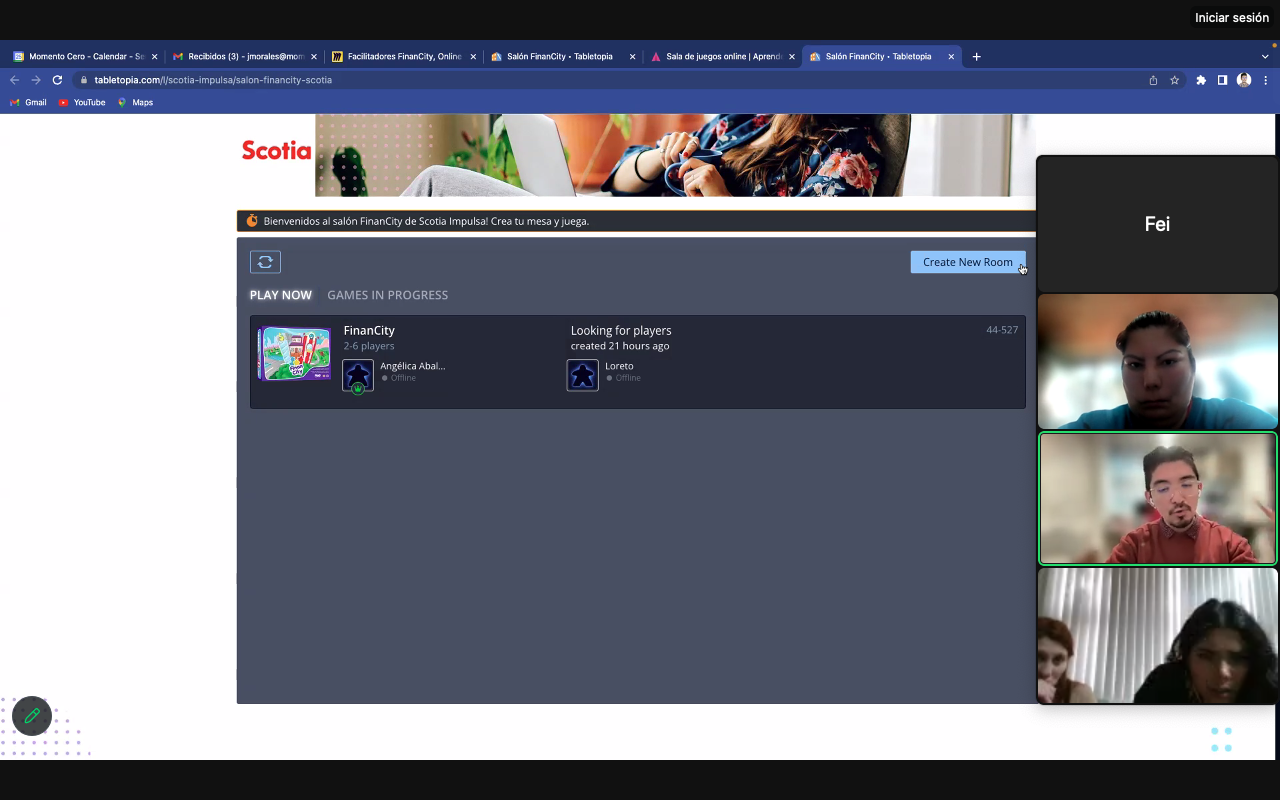The height and width of the screenshot is (800, 1280).
Task: Open a new browser tab
Action: [x=976, y=57]
